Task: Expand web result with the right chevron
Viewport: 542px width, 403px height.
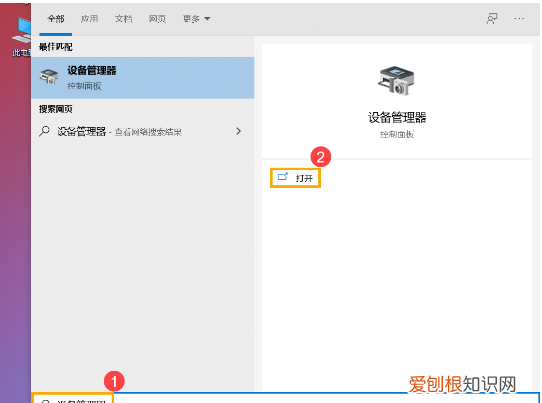Action: (239, 131)
